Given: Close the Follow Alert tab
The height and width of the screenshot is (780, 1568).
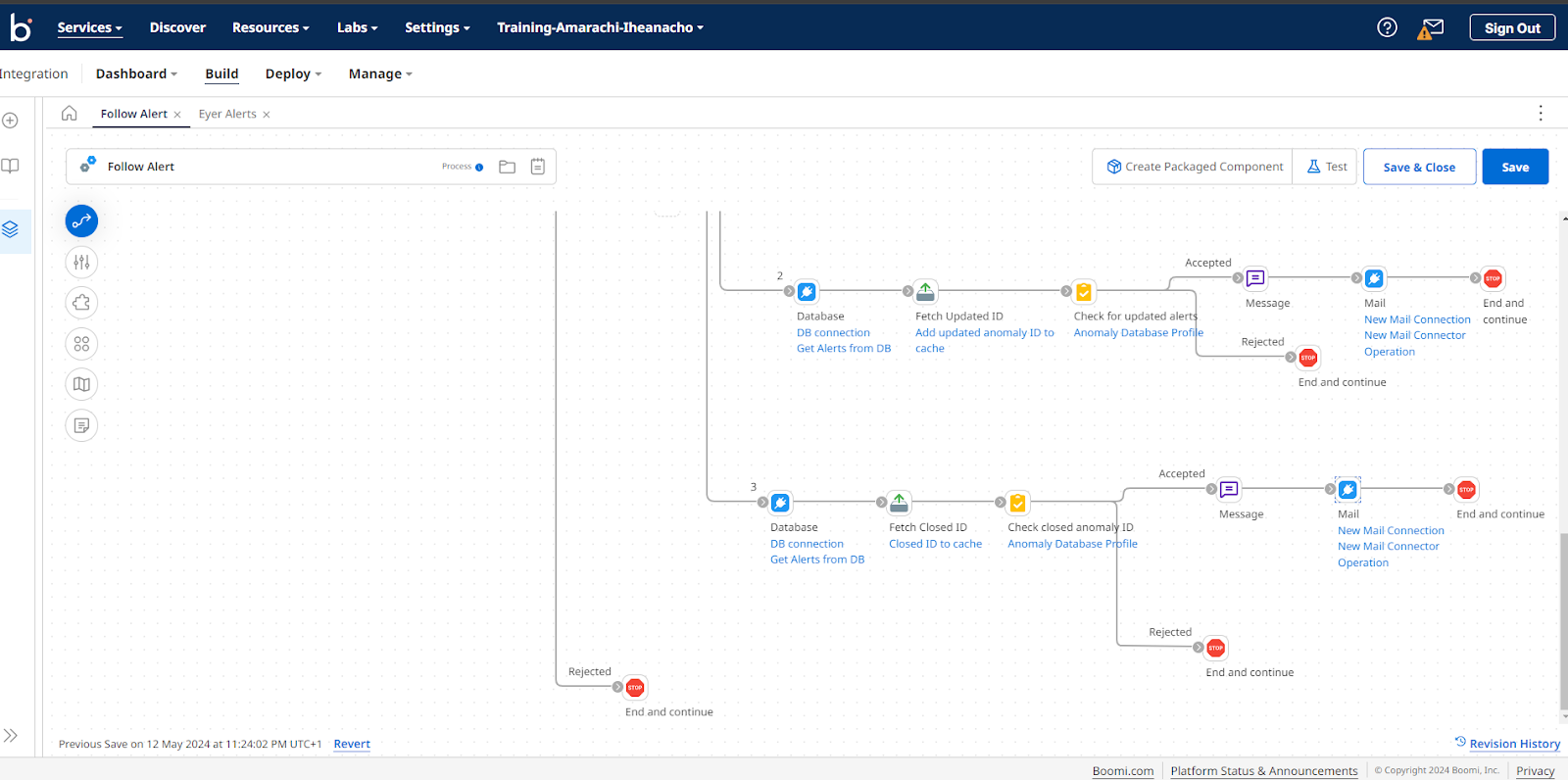Looking at the screenshot, I should point(177,115).
